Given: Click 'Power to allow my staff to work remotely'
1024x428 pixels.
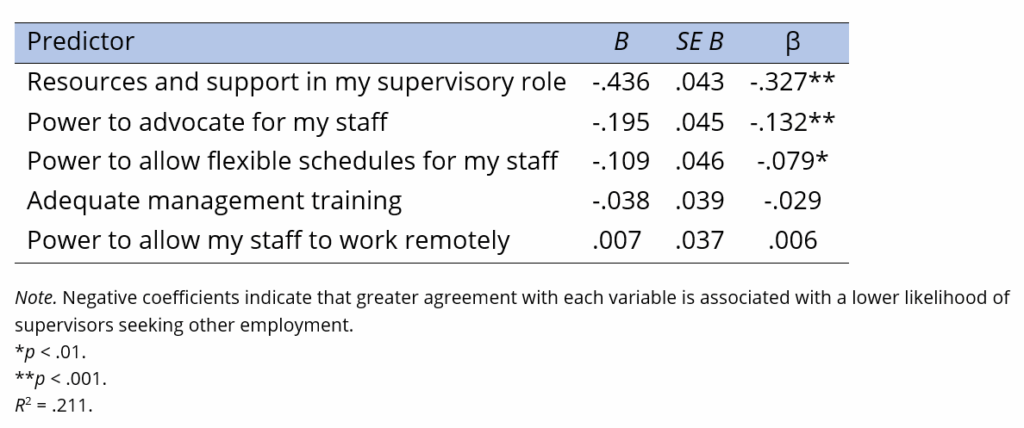Looking at the screenshot, I should click(x=268, y=241).
